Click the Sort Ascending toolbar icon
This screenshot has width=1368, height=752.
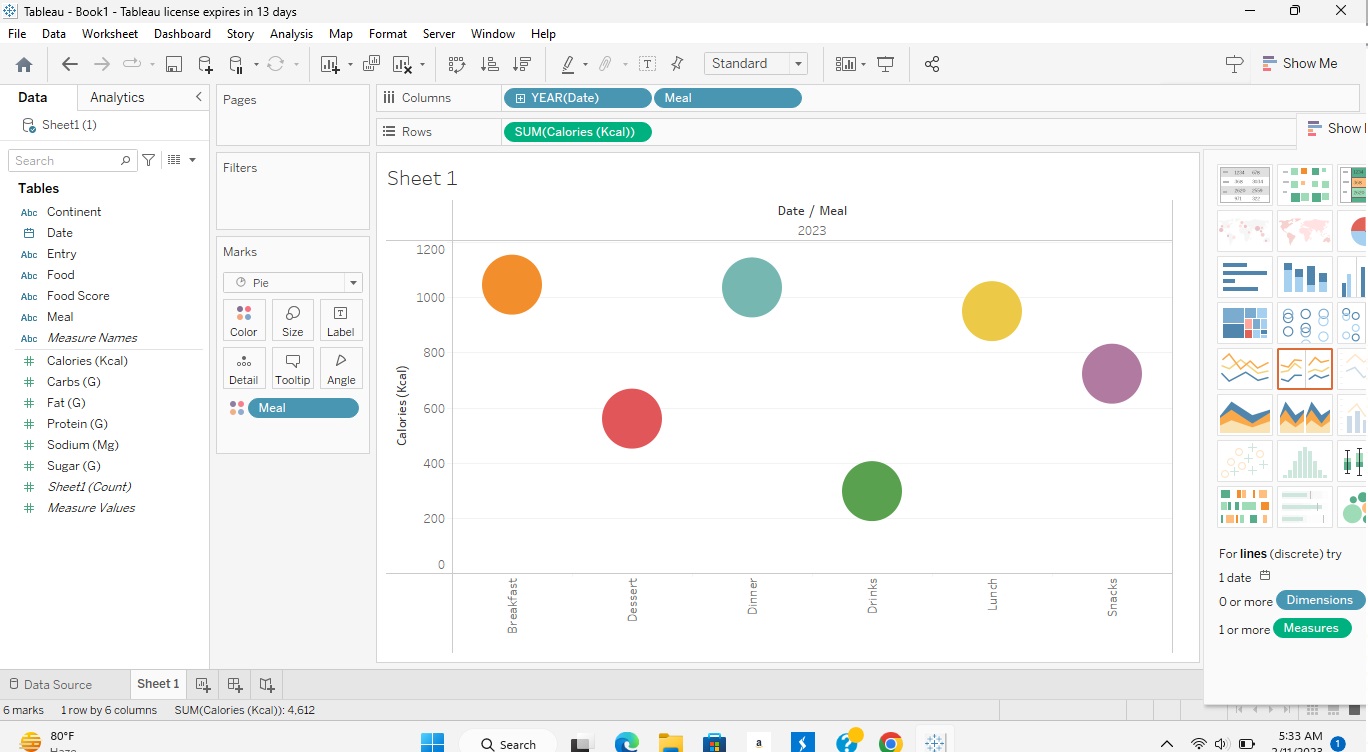tap(489, 64)
